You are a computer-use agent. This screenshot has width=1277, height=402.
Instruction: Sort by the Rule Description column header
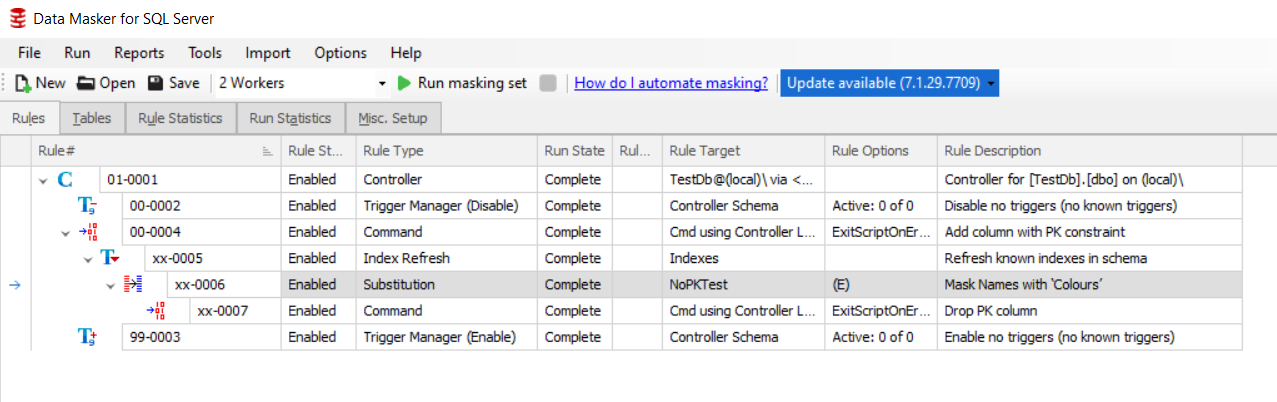click(993, 151)
